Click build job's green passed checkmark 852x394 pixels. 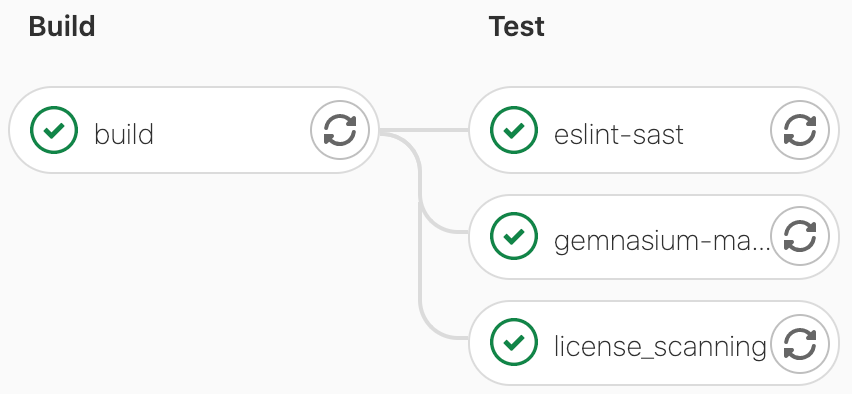(54, 130)
